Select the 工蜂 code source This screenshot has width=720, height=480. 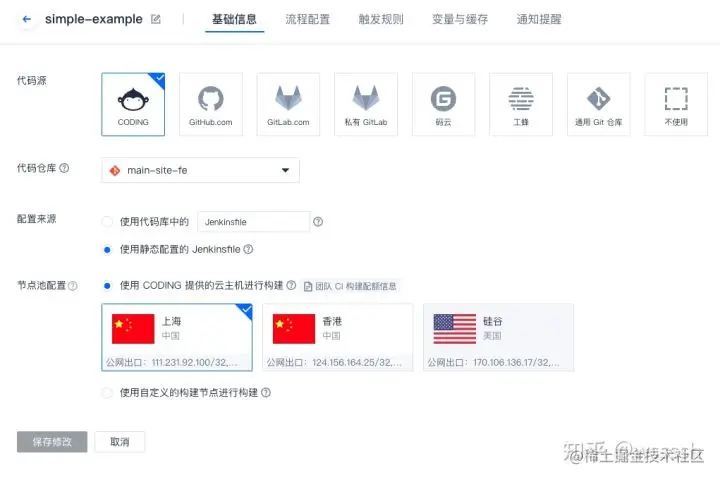(521, 104)
